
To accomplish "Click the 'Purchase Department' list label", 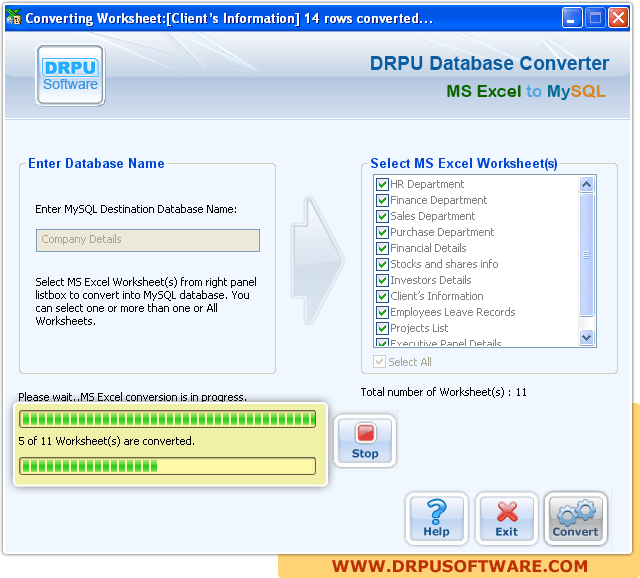I will (442, 232).
